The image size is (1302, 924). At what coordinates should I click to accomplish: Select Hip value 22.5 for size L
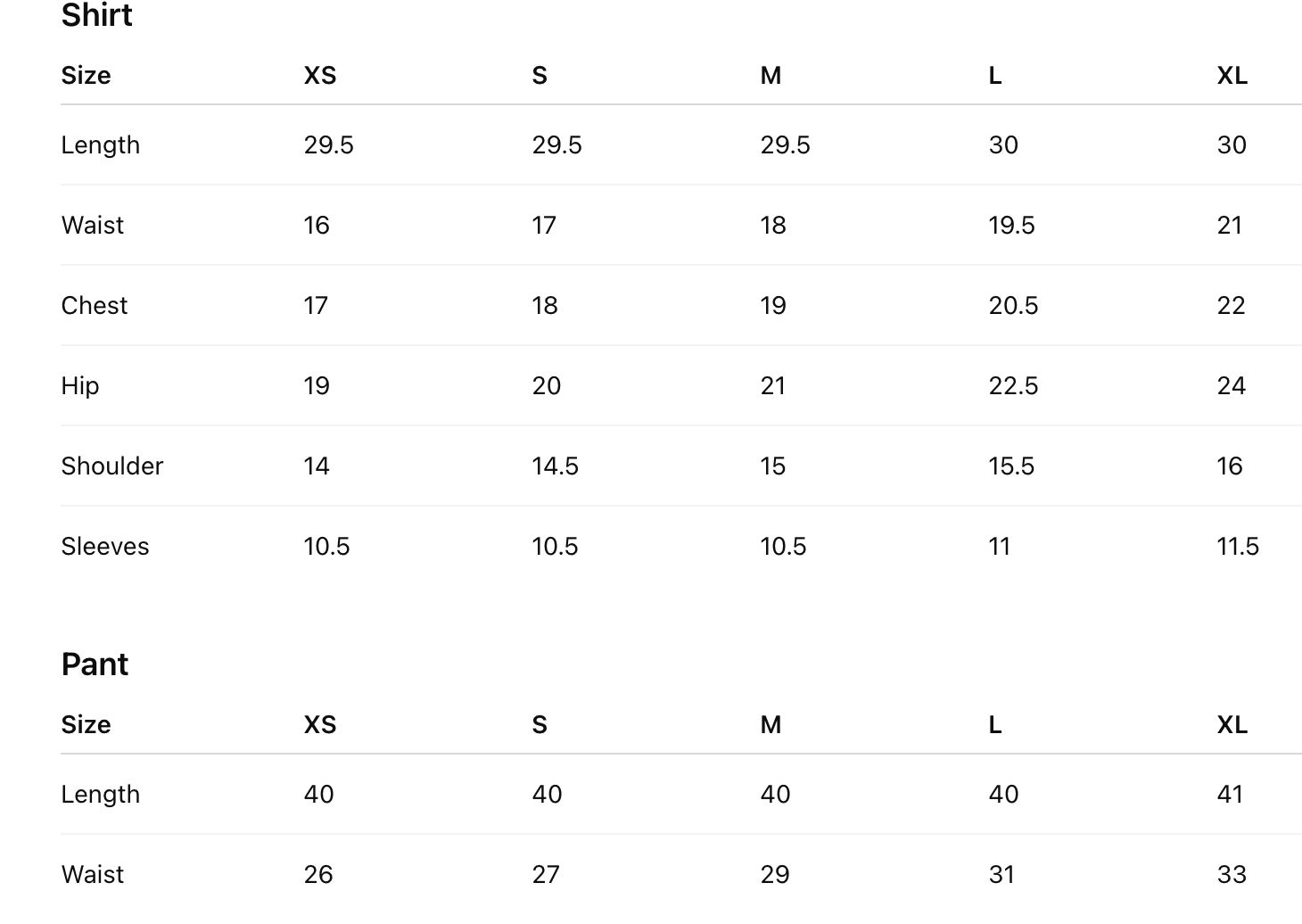click(x=1013, y=386)
